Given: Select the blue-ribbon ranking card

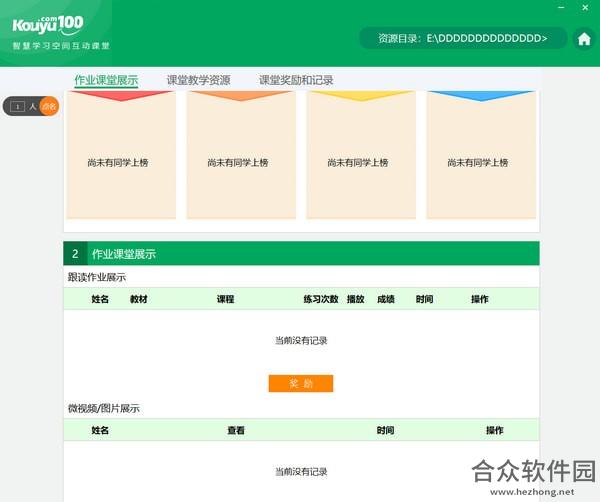Looking at the screenshot, I should [x=481, y=155].
